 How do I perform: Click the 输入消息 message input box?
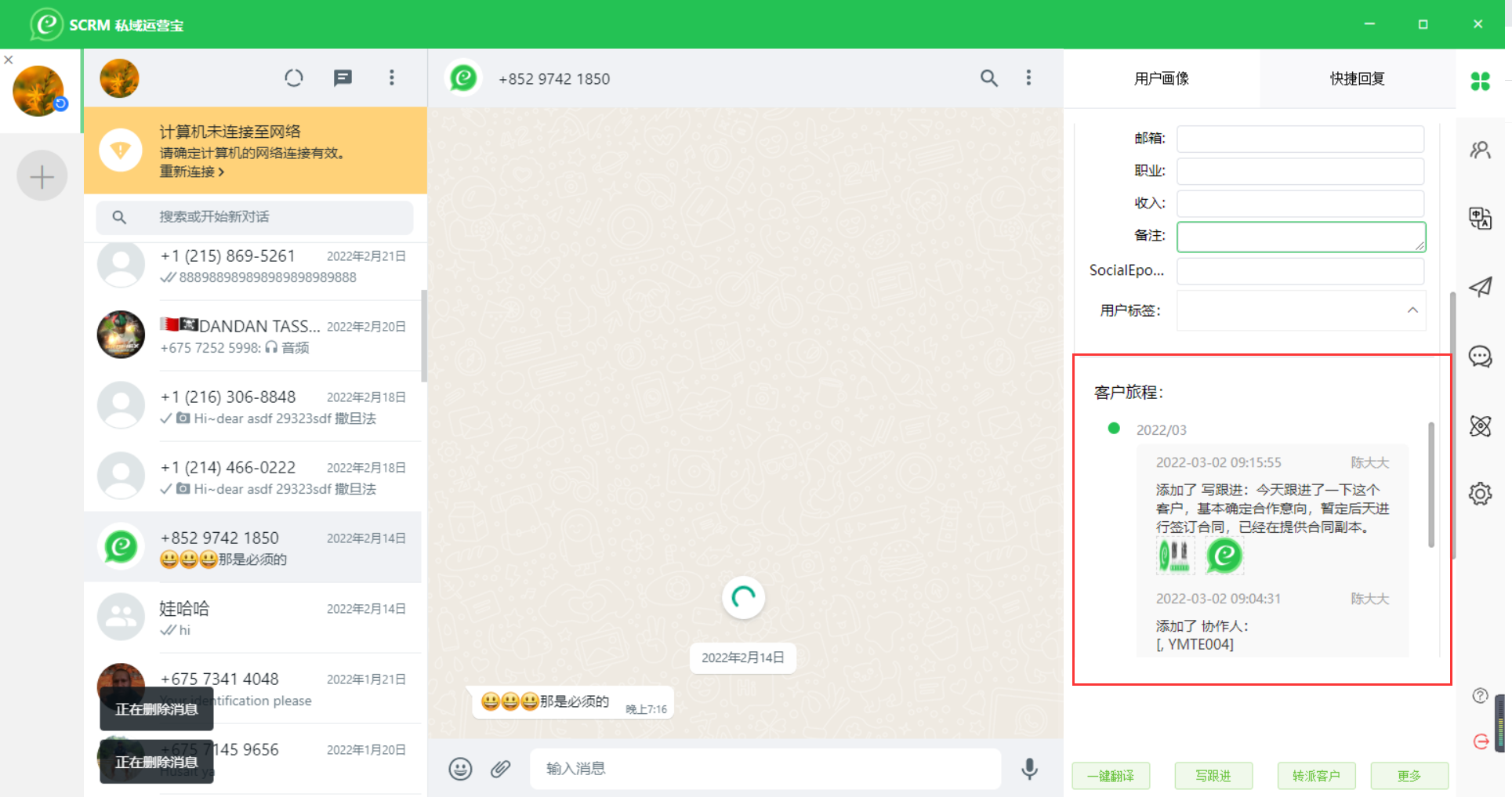tap(765, 769)
